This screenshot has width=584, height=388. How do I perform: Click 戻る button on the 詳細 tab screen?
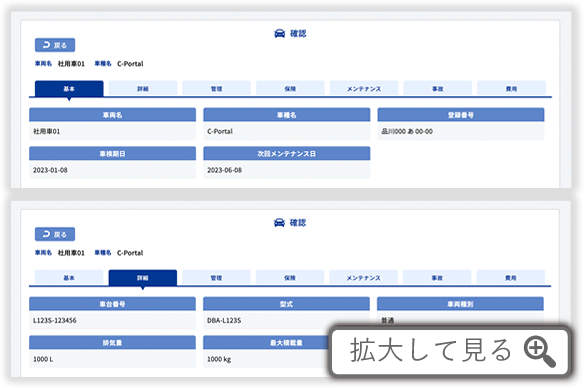pos(55,234)
